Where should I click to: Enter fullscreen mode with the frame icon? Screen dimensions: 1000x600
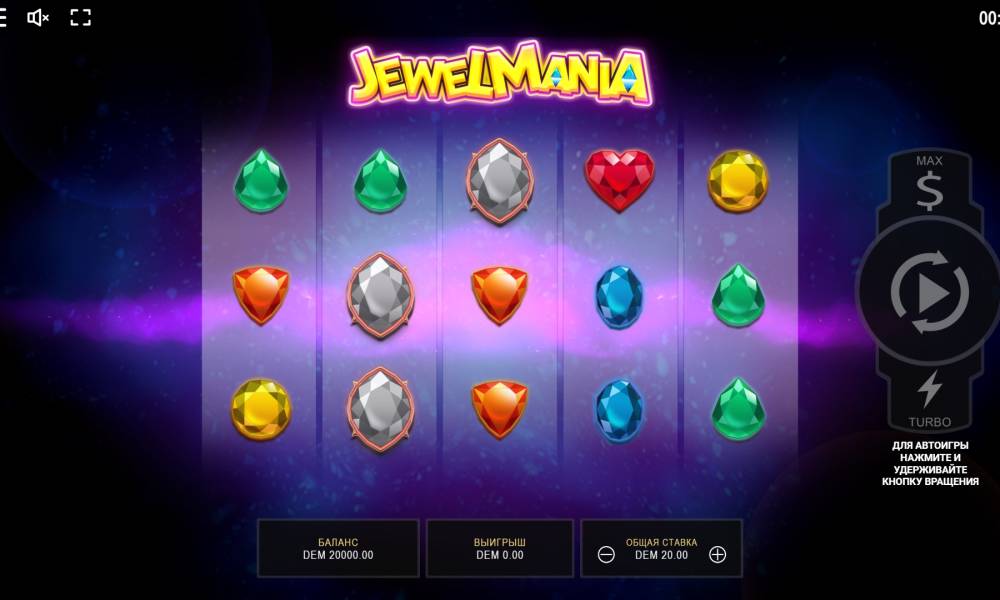click(80, 17)
